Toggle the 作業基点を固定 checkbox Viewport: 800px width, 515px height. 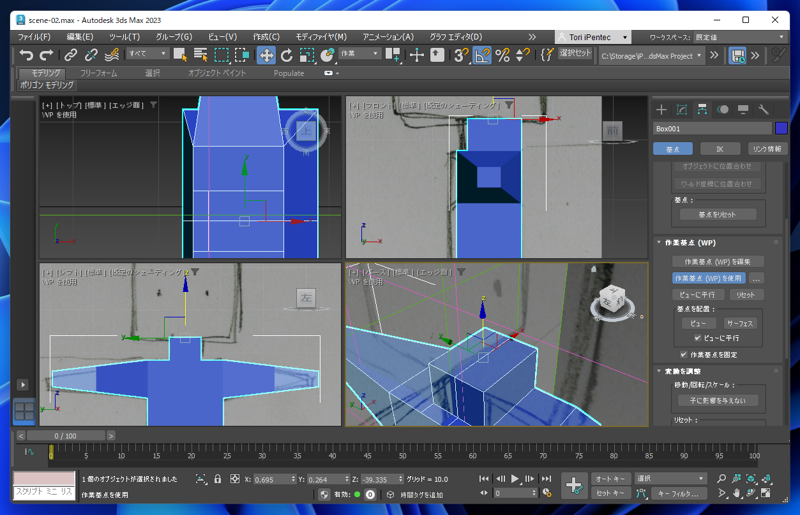683,354
